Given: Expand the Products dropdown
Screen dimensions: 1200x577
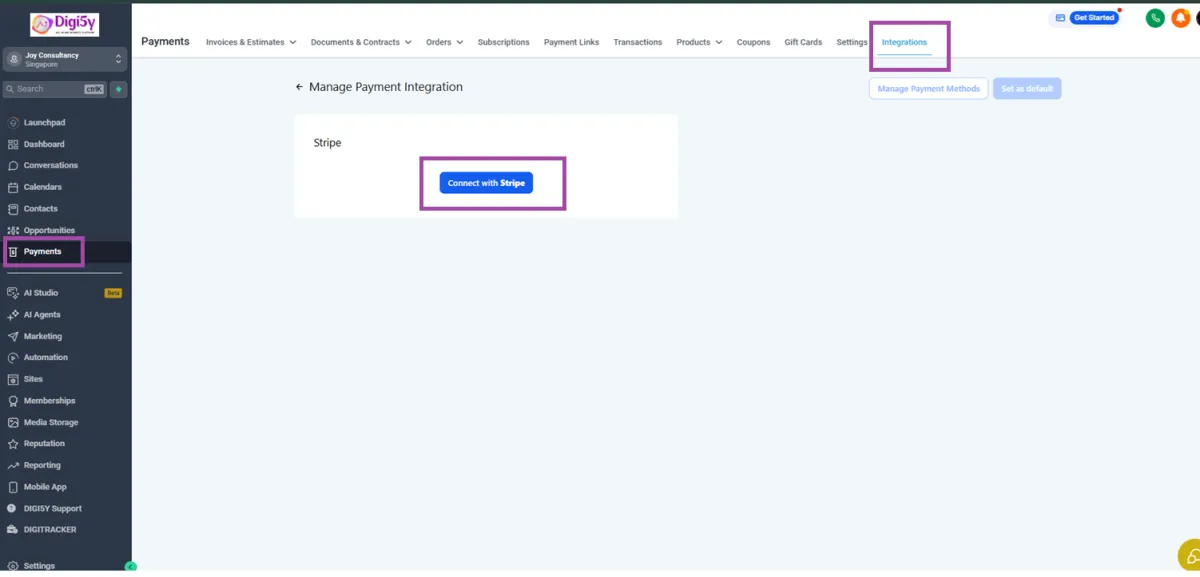Looking at the screenshot, I should click(699, 42).
